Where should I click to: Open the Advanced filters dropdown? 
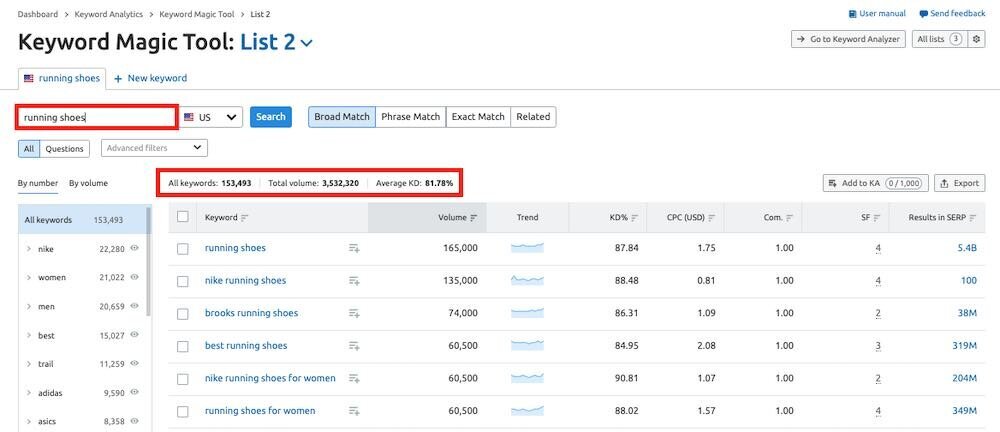click(x=155, y=148)
